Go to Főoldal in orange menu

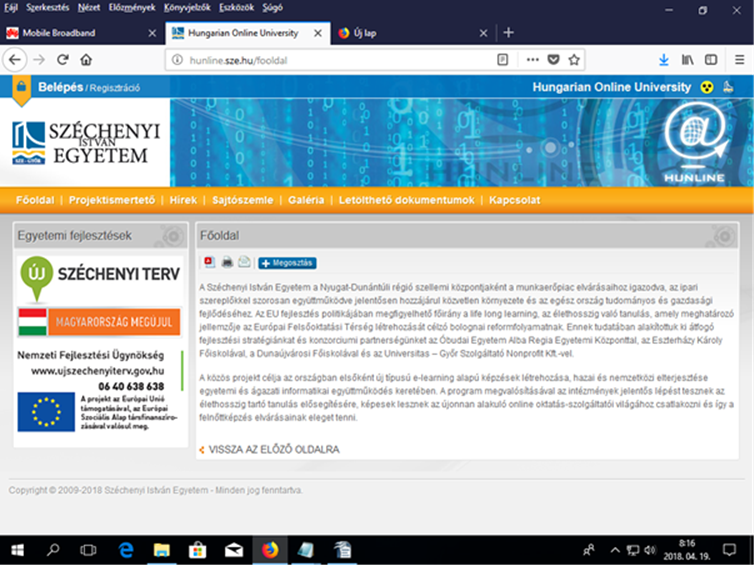35,200
